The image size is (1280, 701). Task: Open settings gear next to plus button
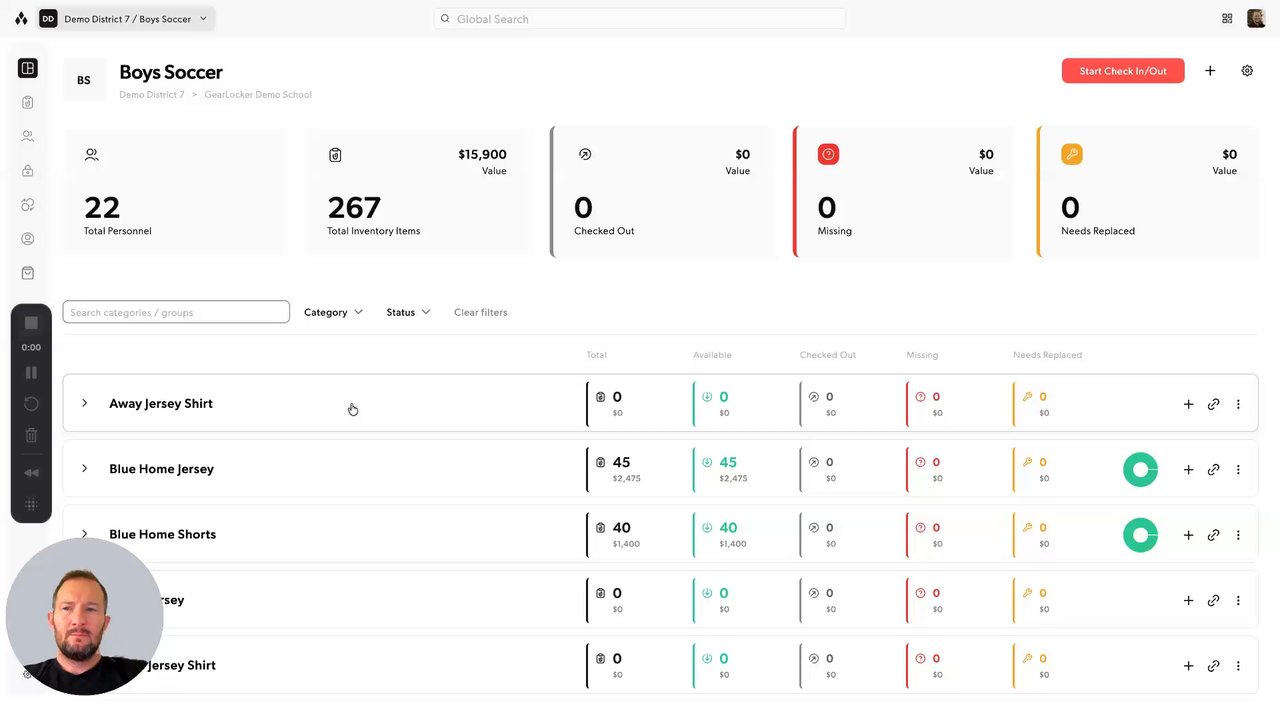pos(1247,71)
